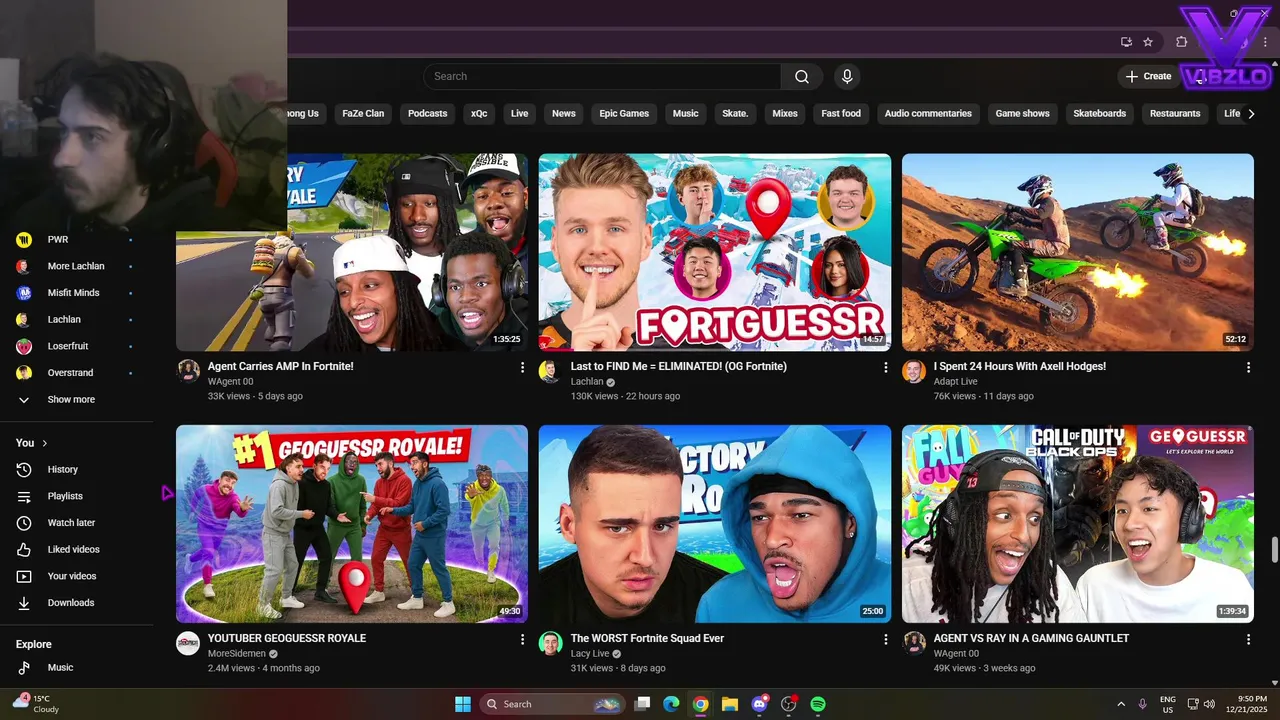Open Task View on the taskbar
The image size is (1280, 720).
(x=643, y=704)
